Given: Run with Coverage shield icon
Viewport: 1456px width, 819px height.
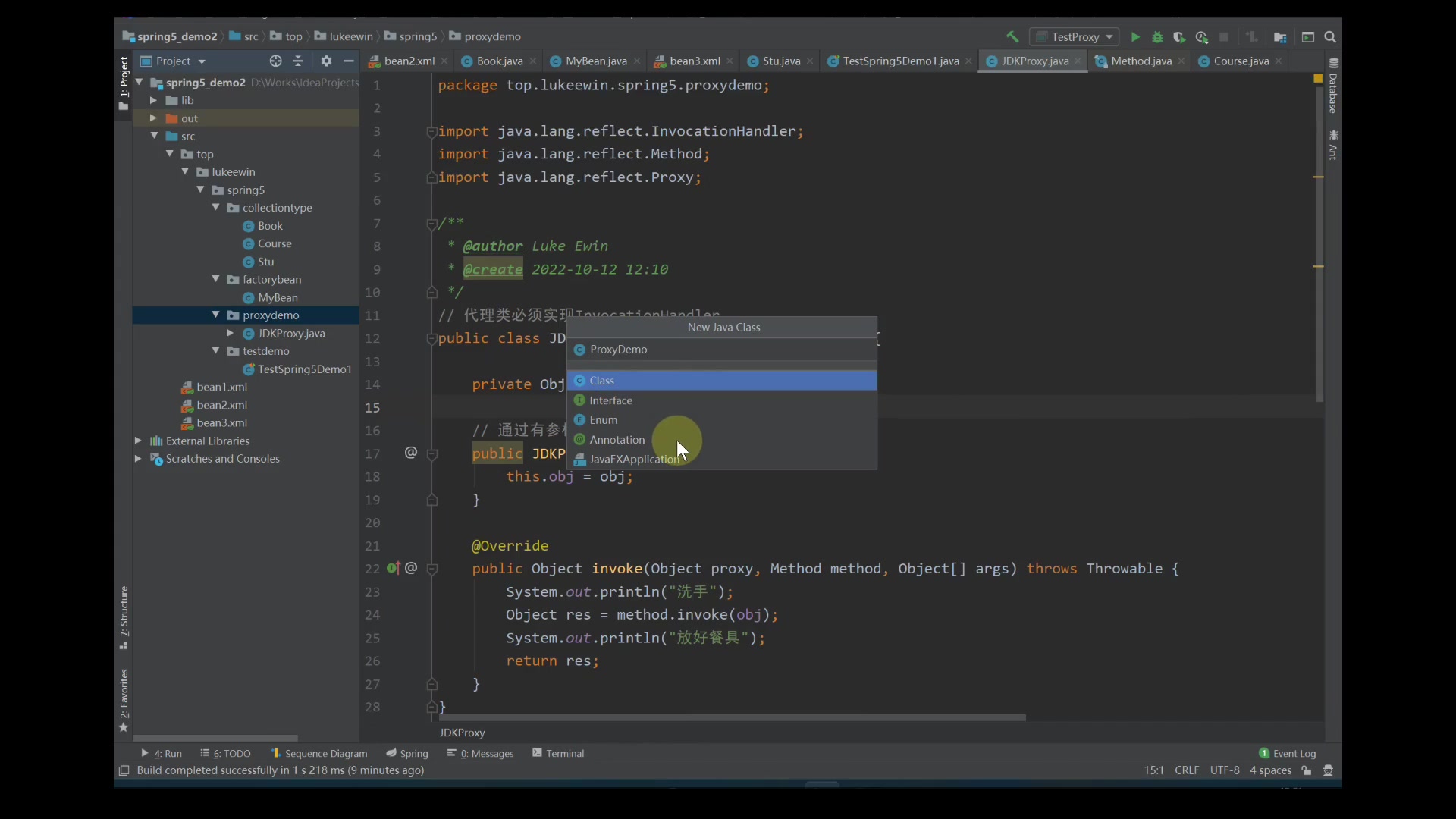Looking at the screenshot, I should pos(1179,36).
